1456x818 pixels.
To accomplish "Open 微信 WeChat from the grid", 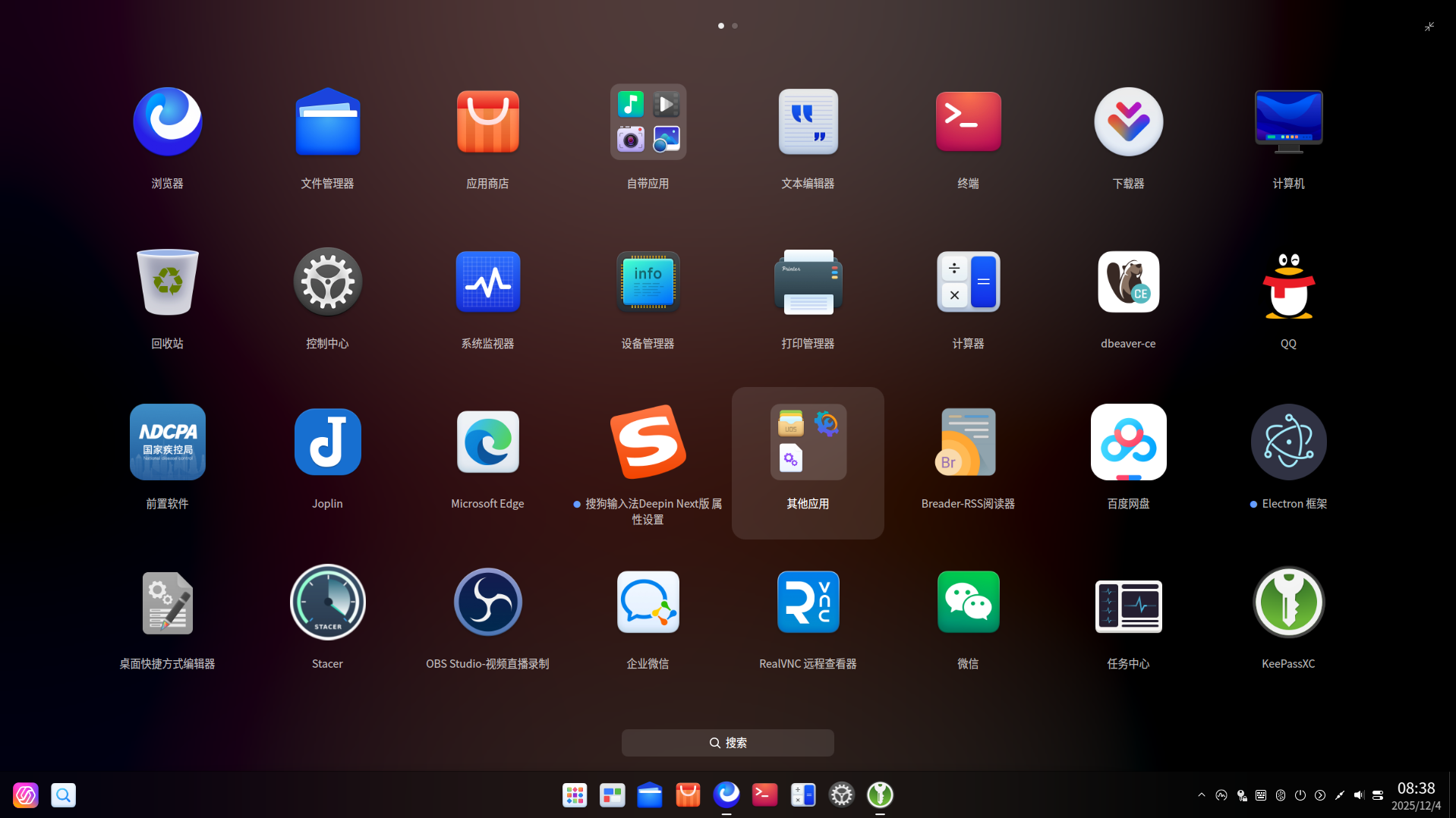I will pyautogui.click(x=968, y=602).
